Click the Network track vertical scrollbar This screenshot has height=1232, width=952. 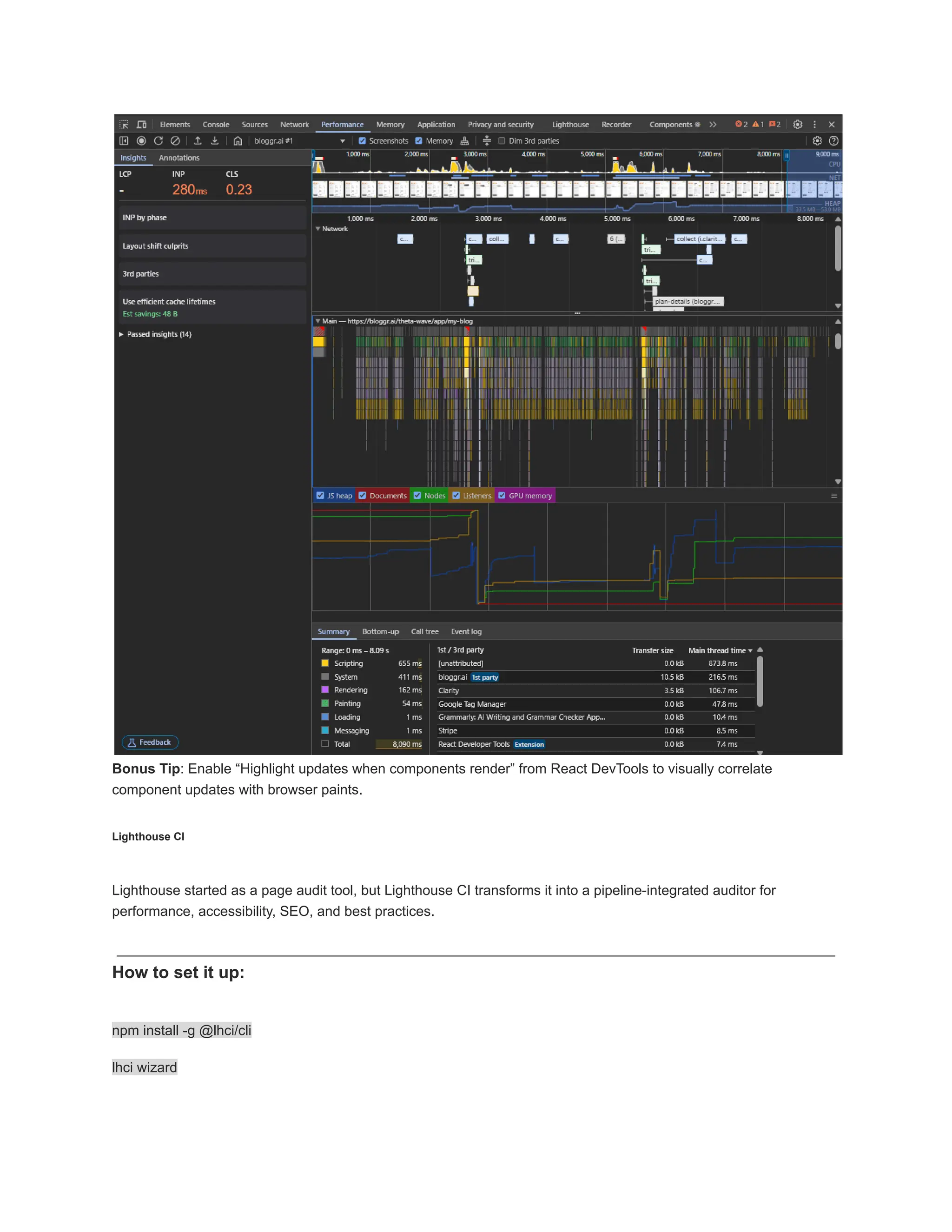click(x=838, y=248)
